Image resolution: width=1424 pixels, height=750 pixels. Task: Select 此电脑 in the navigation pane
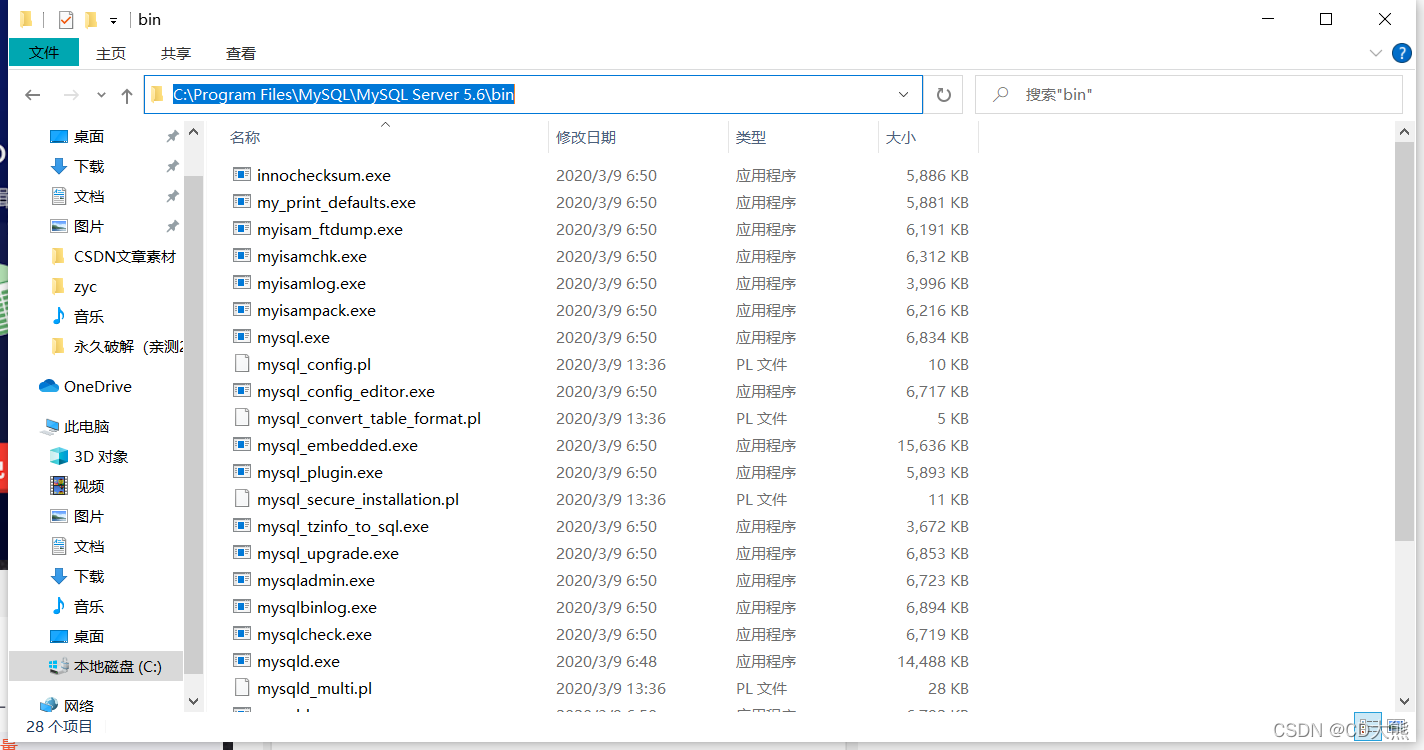tap(87, 427)
